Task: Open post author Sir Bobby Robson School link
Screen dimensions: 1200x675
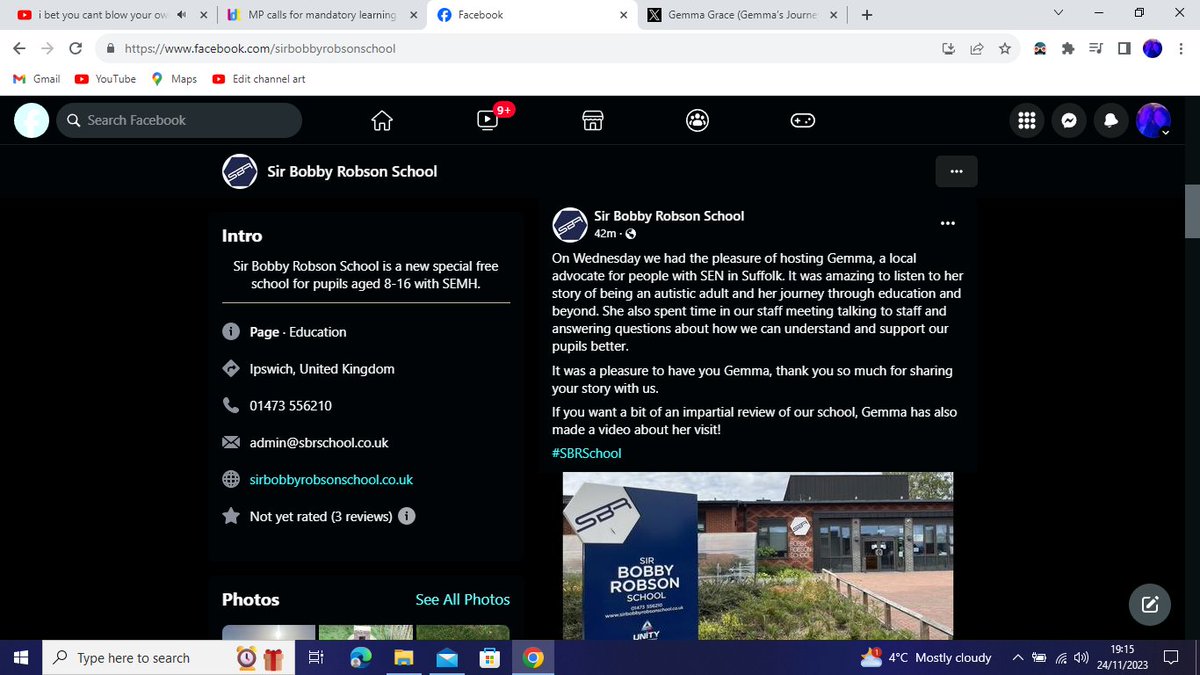Action: pyautogui.click(x=669, y=215)
